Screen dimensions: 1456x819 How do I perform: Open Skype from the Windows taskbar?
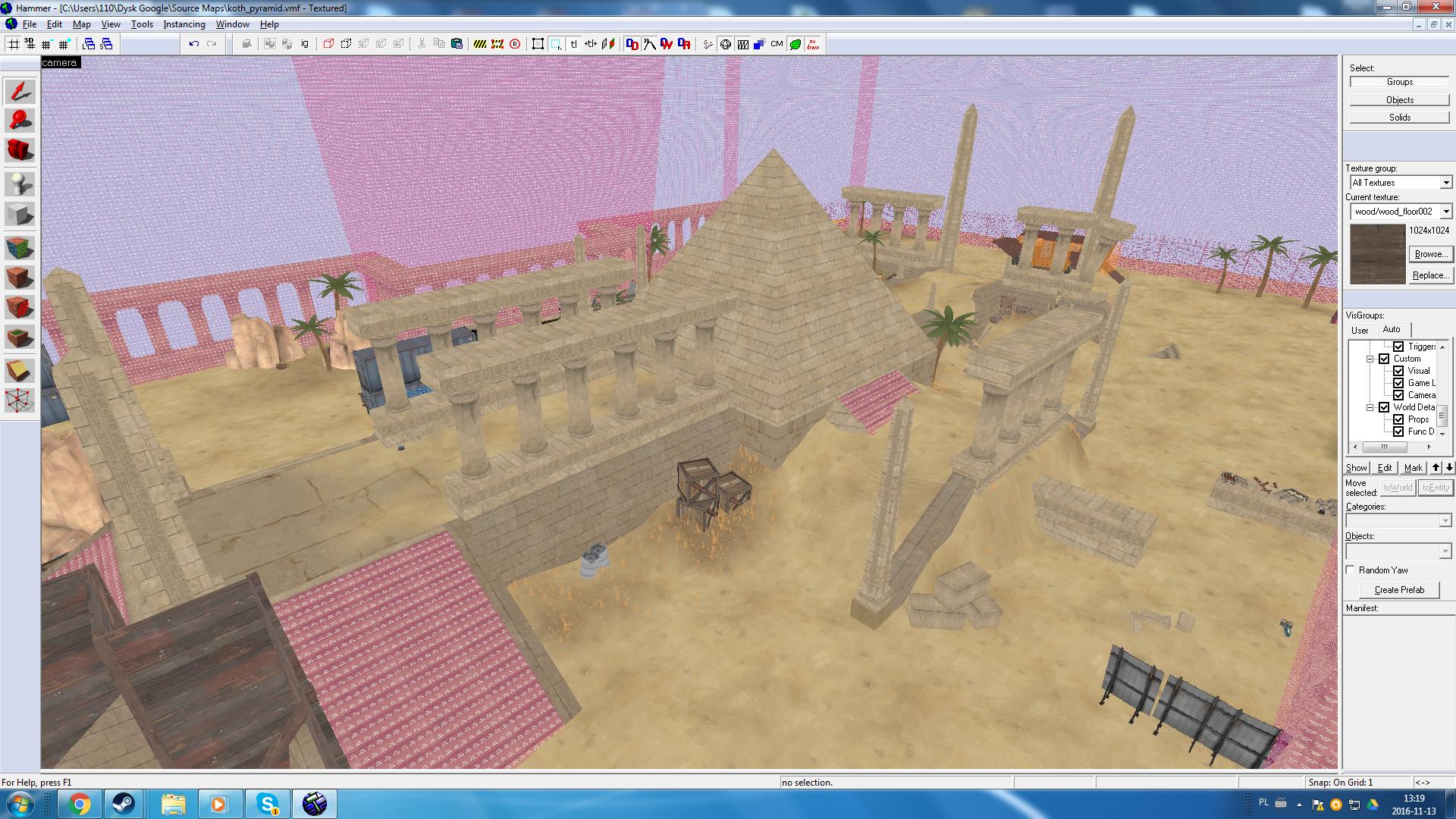point(267,804)
